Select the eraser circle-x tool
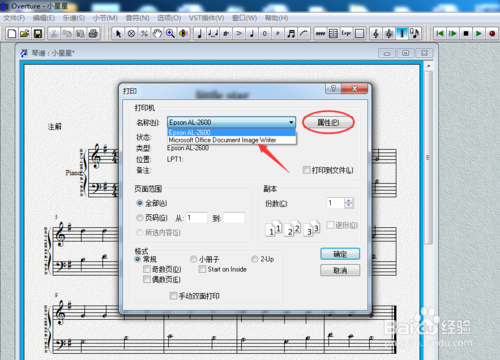The width and height of the screenshot is (500, 360). click(x=131, y=33)
